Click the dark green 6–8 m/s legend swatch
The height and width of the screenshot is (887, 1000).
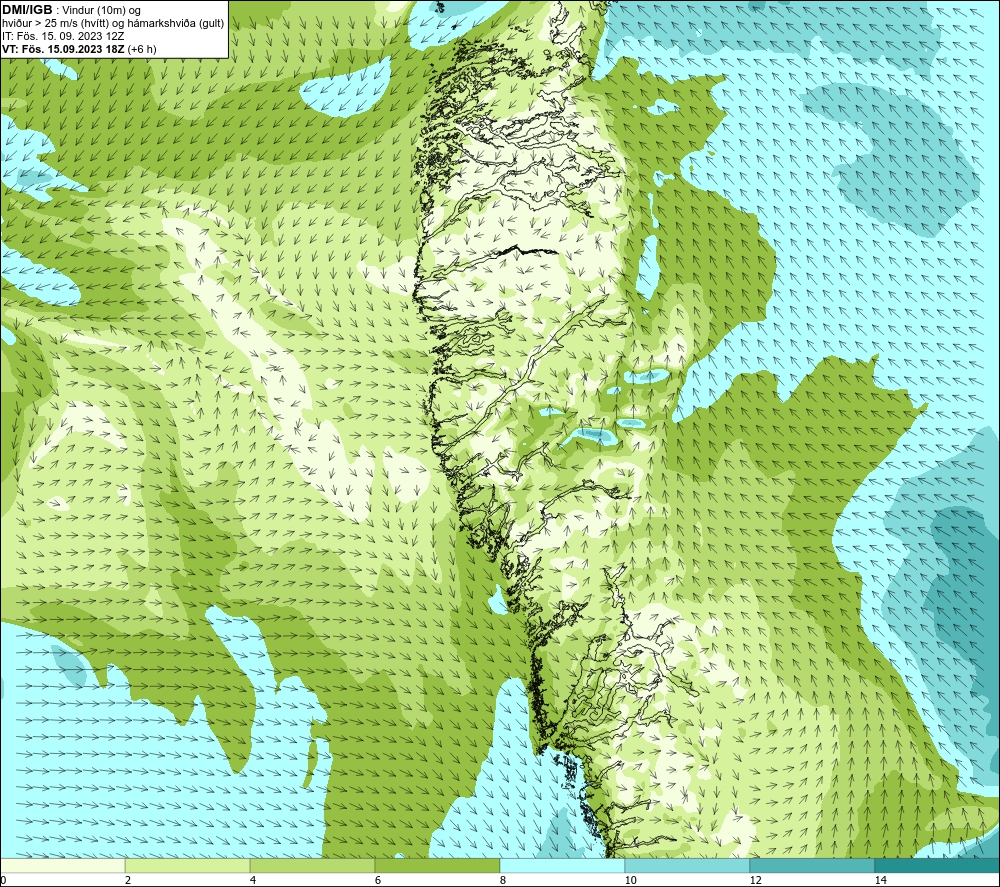coord(438,865)
